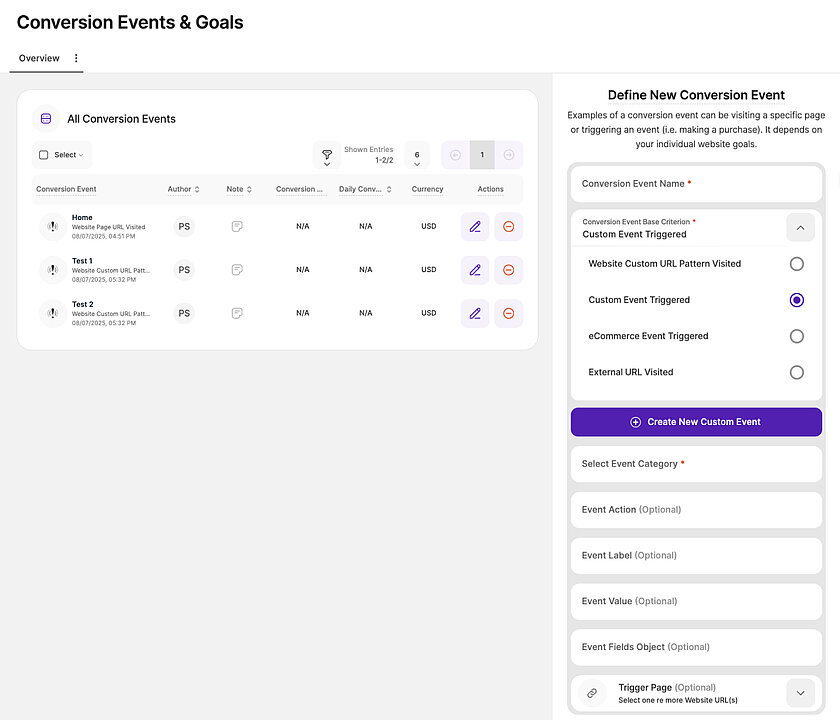
Task: Open the three-dot menu beside Overview
Action: (75, 58)
